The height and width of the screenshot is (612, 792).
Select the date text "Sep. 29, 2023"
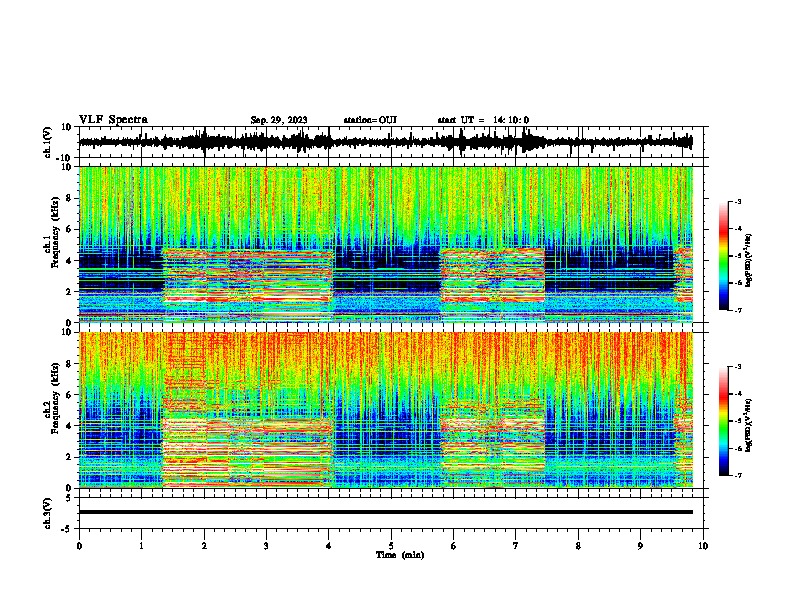[279, 120]
